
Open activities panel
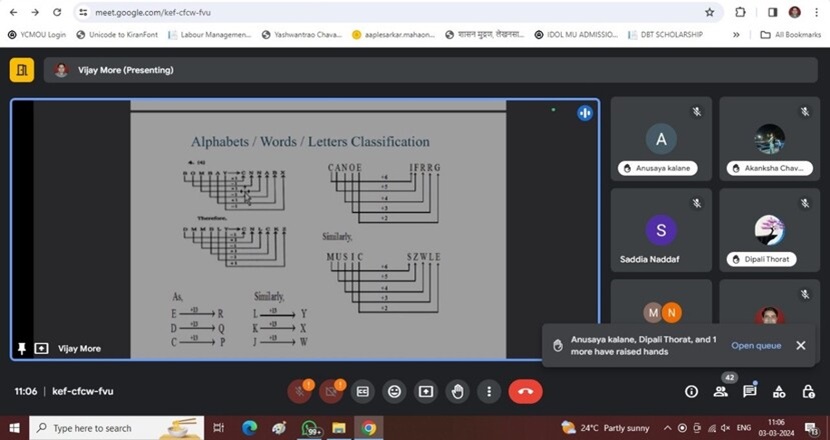[x=779, y=391]
